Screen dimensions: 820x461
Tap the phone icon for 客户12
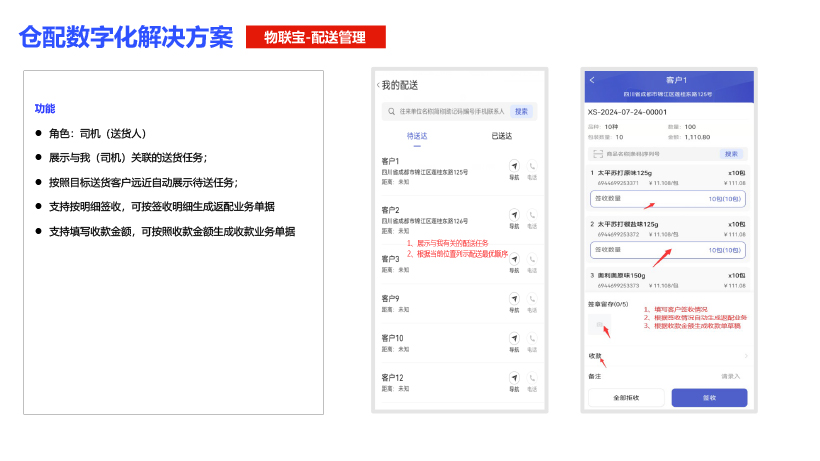point(532,379)
